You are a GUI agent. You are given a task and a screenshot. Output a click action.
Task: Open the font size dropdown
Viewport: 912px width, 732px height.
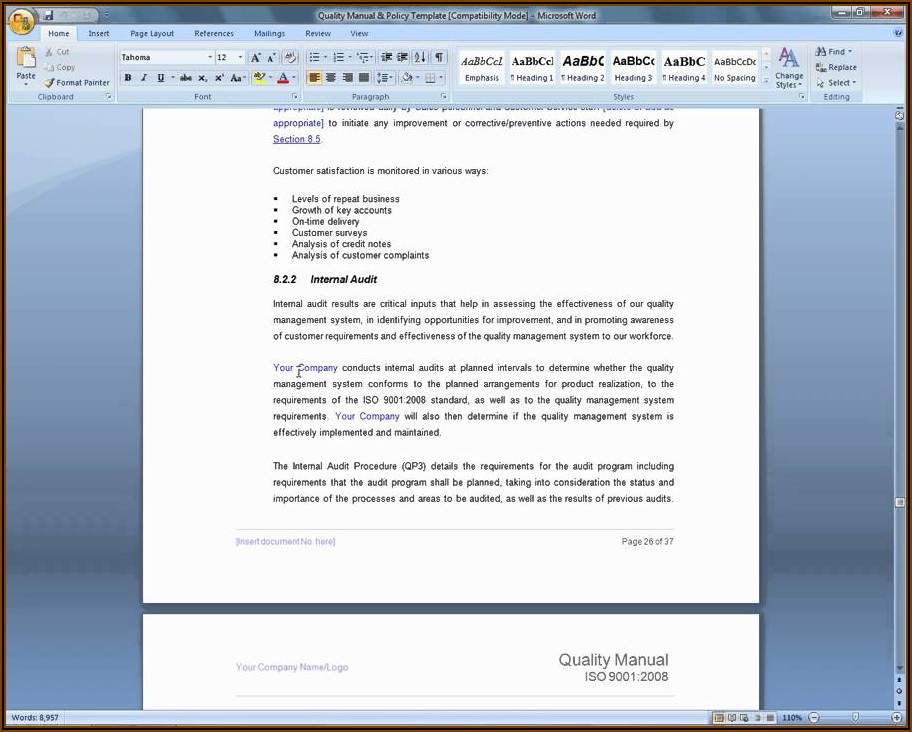point(241,58)
